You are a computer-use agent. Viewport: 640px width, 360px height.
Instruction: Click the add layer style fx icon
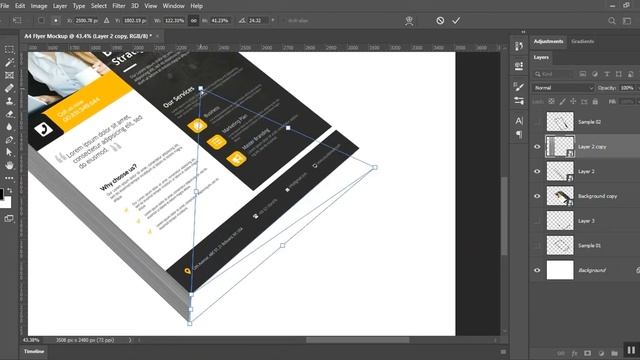pos(574,353)
